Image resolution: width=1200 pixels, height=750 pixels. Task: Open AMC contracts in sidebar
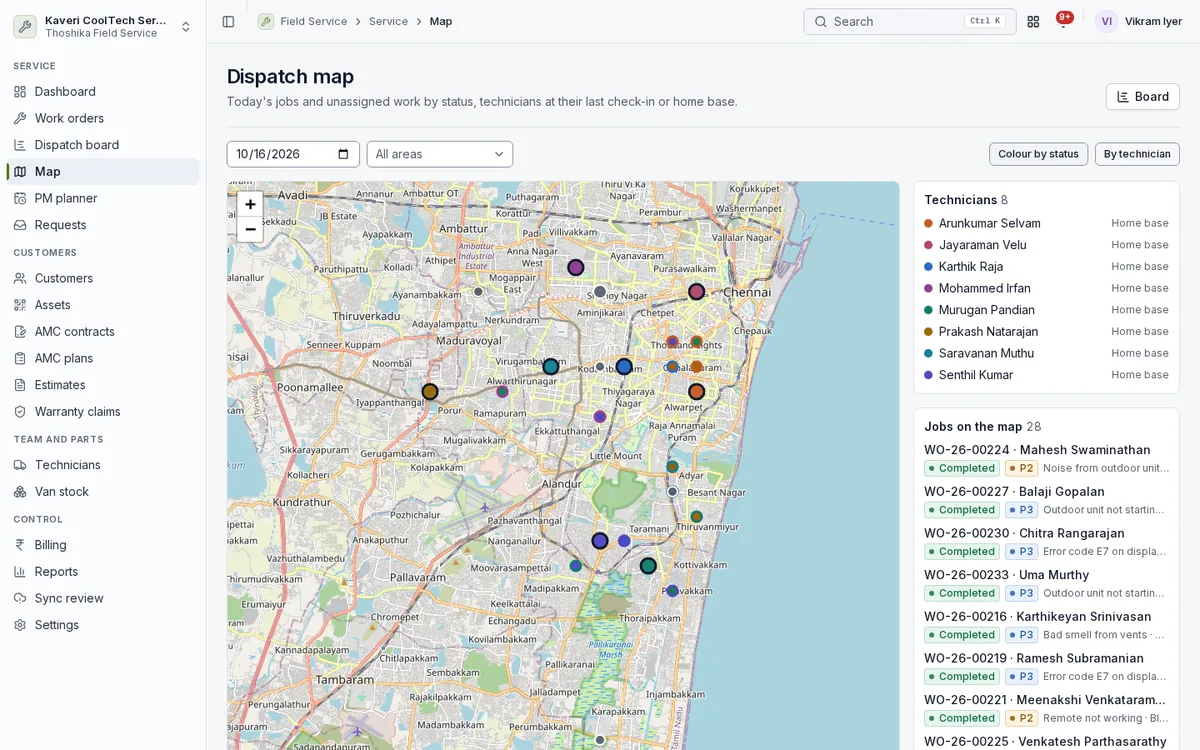click(103, 331)
